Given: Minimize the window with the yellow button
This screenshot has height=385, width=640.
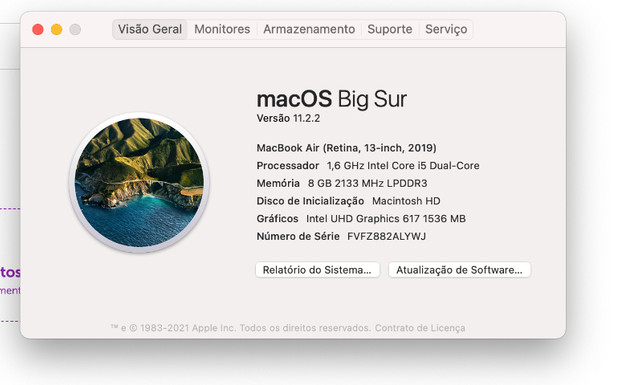Looking at the screenshot, I should 56,29.
